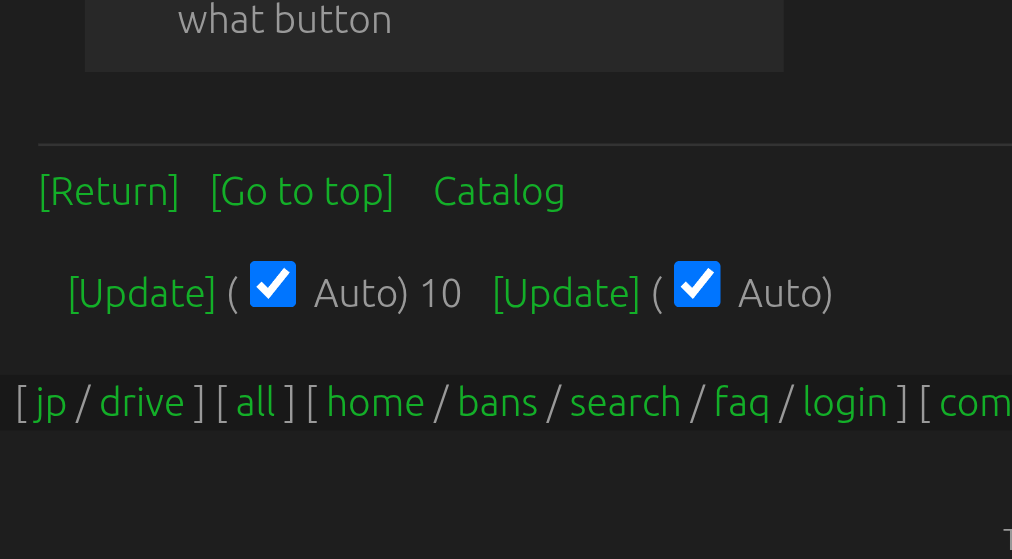The image size is (1012, 559).
Task: Click the [Return] link
Action: pyautogui.click(x=109, y=191)
